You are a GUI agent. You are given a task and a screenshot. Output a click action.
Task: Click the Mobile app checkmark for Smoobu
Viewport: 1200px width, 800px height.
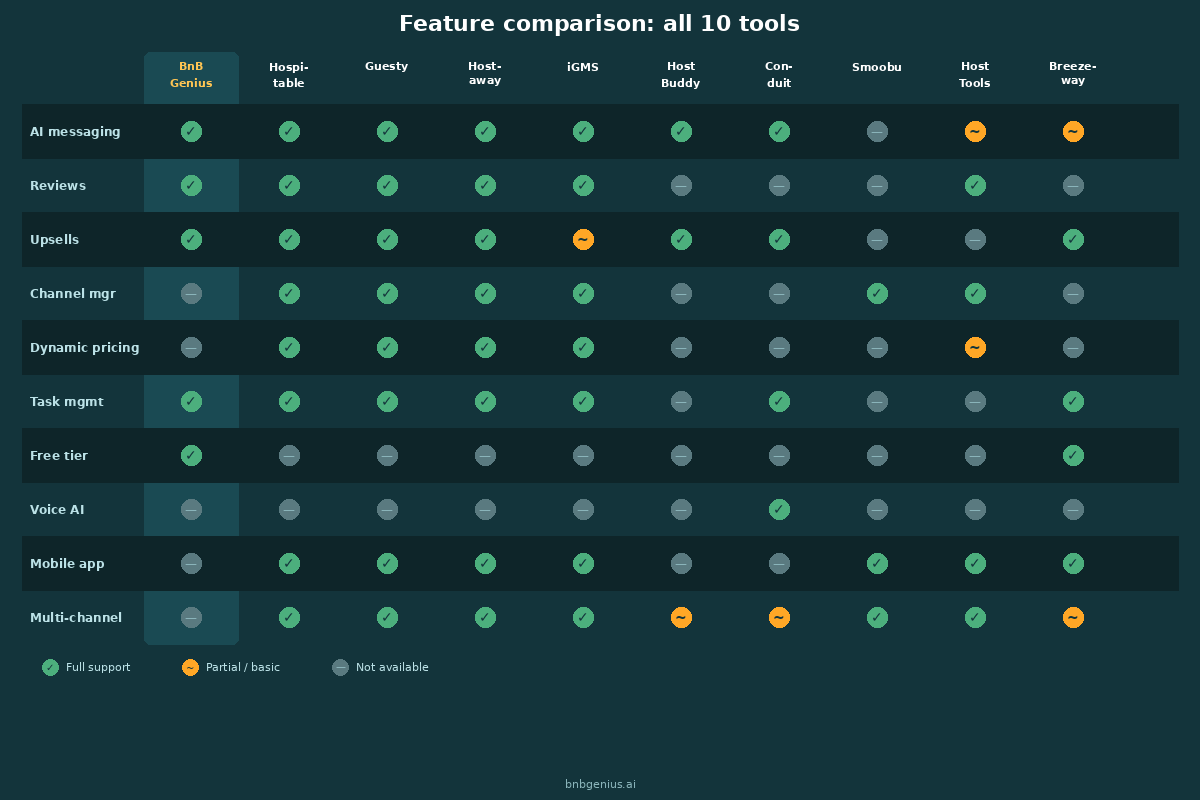tap(877, 563)
